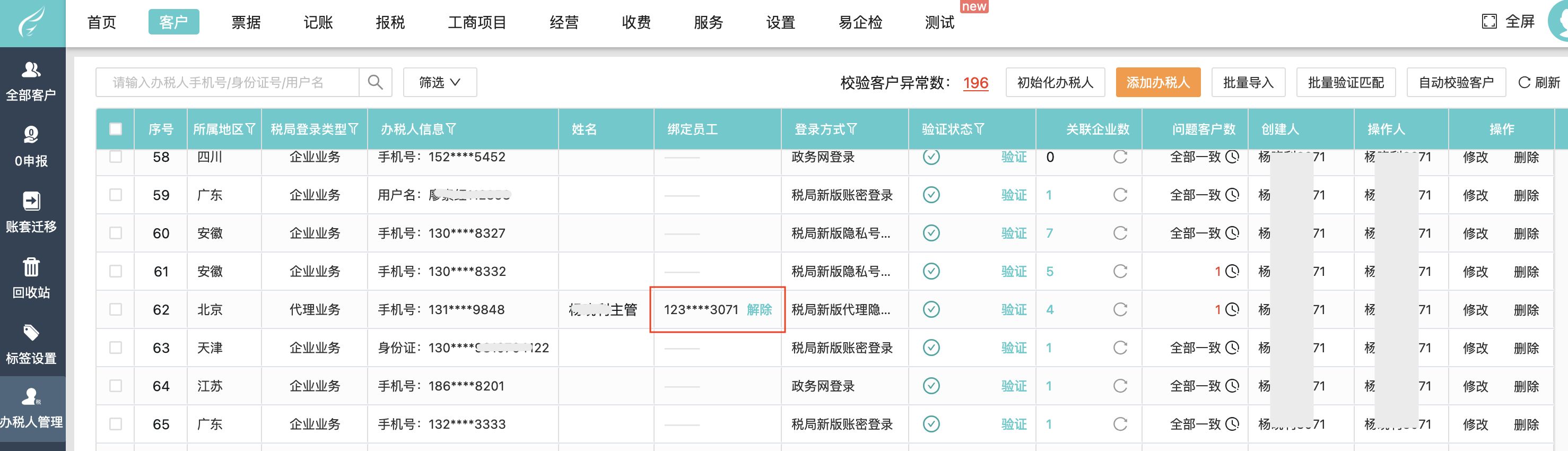Screen dimensions: 1568x451
Task: Switch to the 票据 top menu
Action: [246, 22]
